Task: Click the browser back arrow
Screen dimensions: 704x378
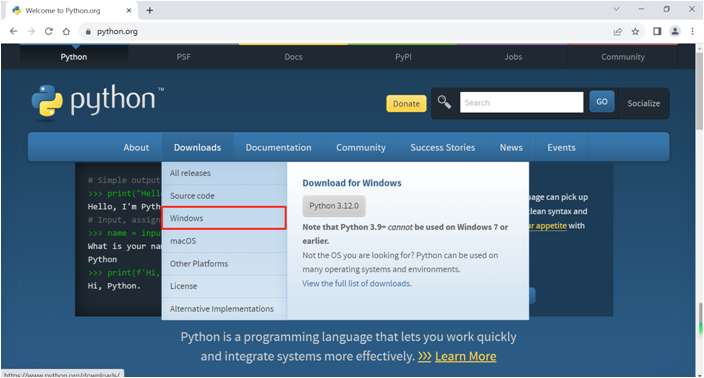Action: (x=13, y=31)
